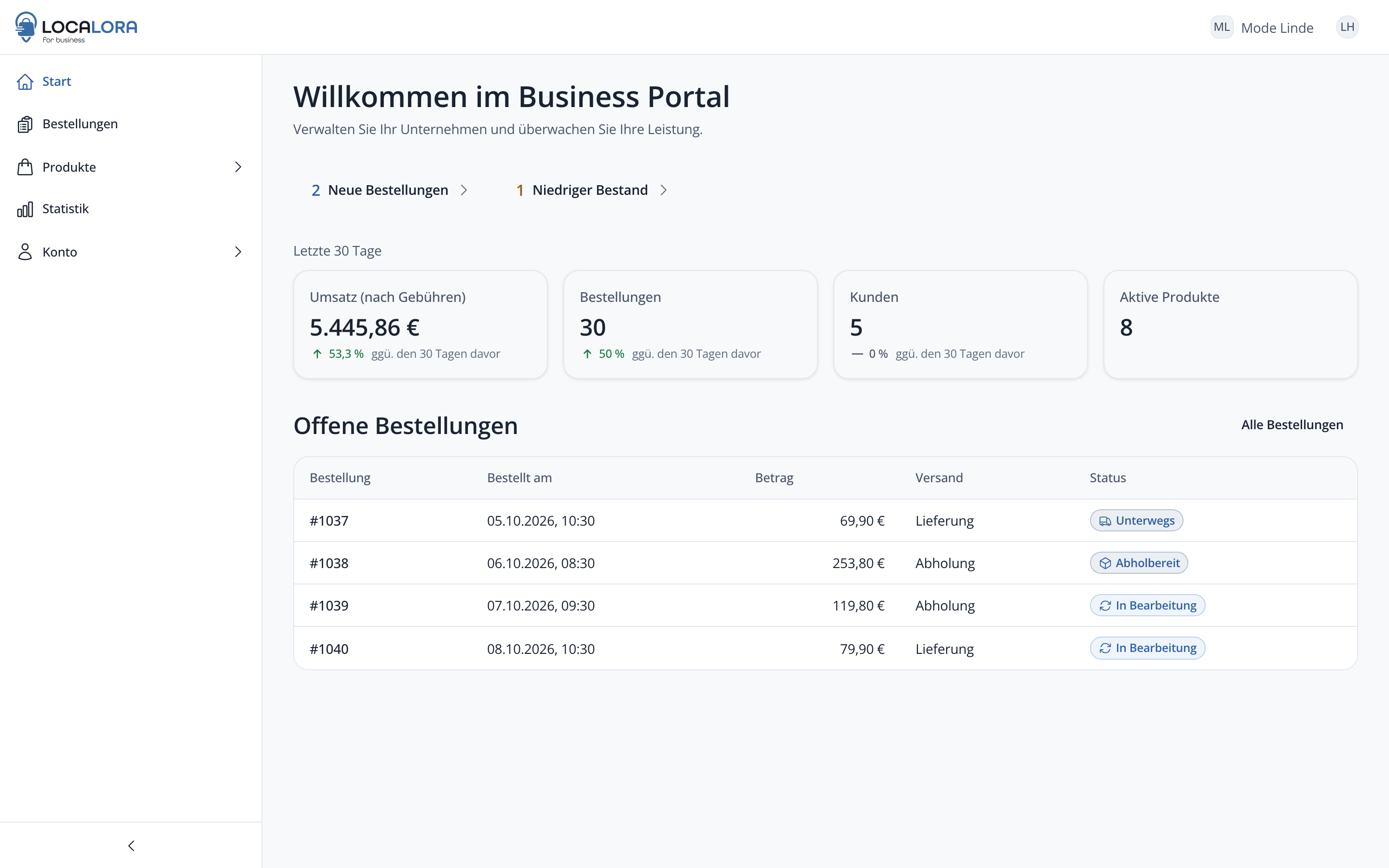Viewport: 1389px width, 868px height.
Task: Click the Bestellungen stats card showing 30
Action: [691, 325]
